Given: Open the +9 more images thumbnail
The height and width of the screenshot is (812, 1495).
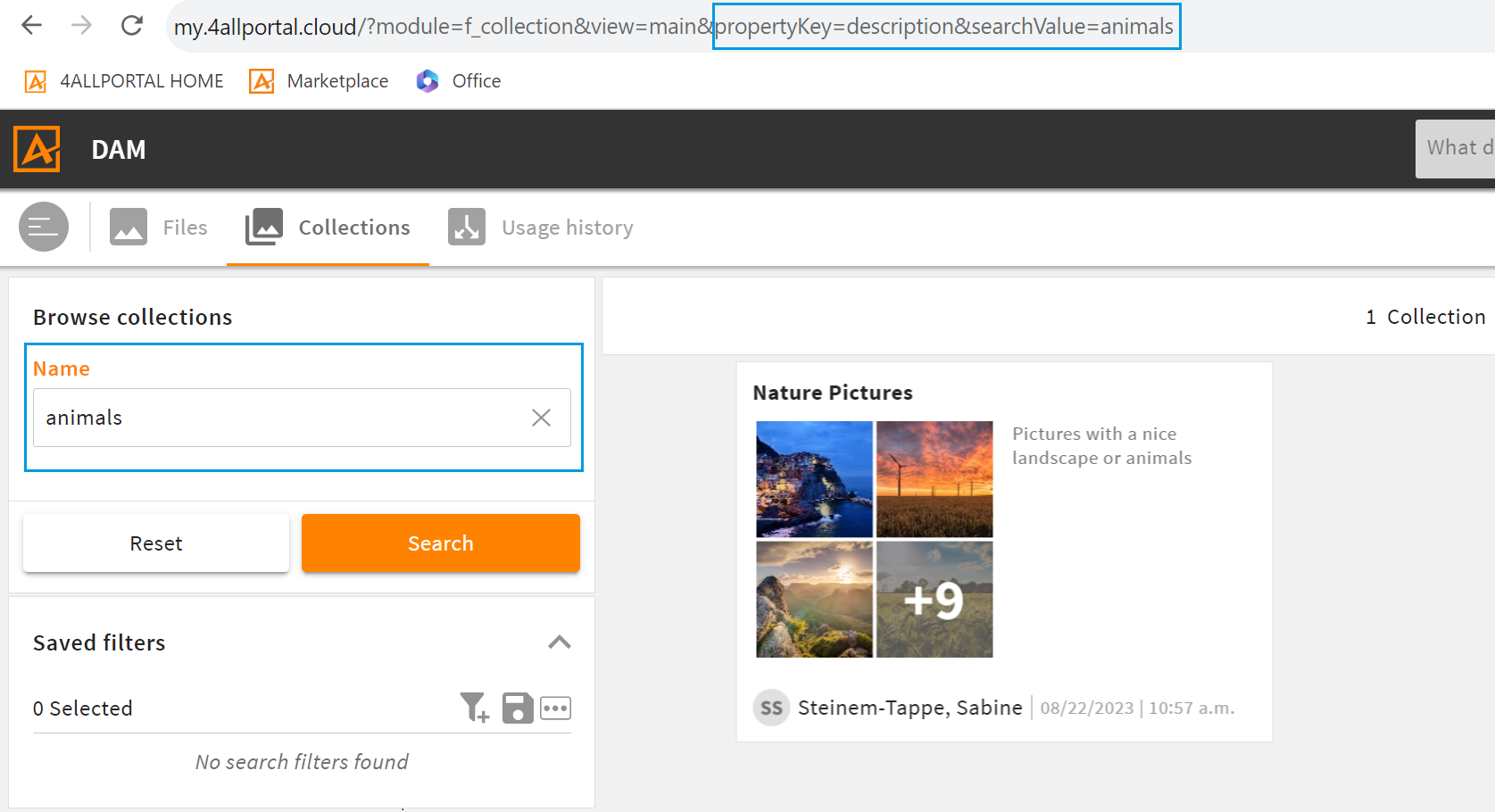Looking at the screenshot, I should 934,600.
